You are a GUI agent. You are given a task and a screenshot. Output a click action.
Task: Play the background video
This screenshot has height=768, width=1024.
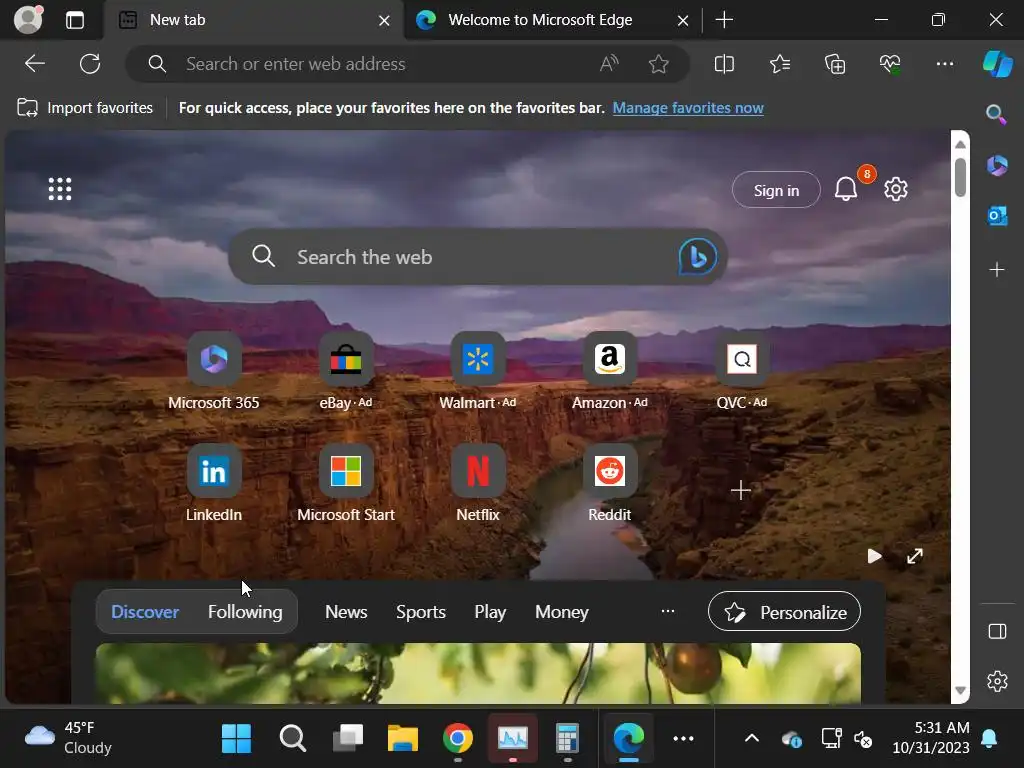[874, 556]
